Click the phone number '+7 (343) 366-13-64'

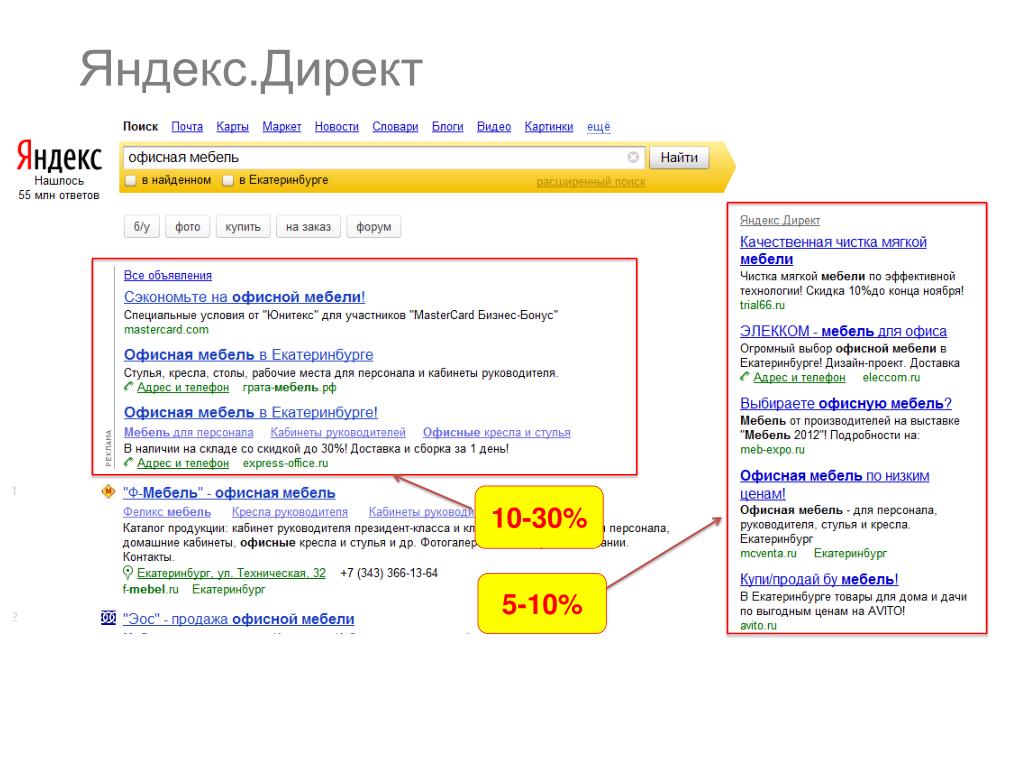(389, 573)
